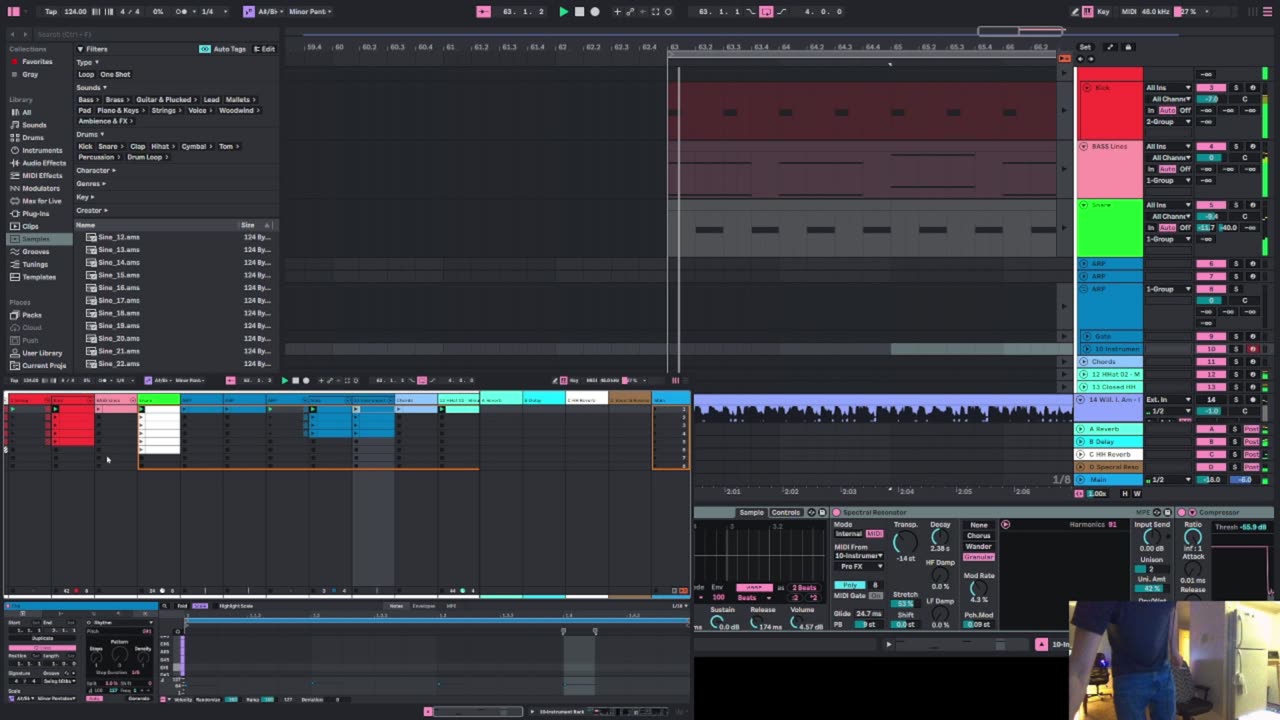Set Kick monitoring to Auto
The height and width of the screenshot is (720, 1280).
(x=1167, y=111)
